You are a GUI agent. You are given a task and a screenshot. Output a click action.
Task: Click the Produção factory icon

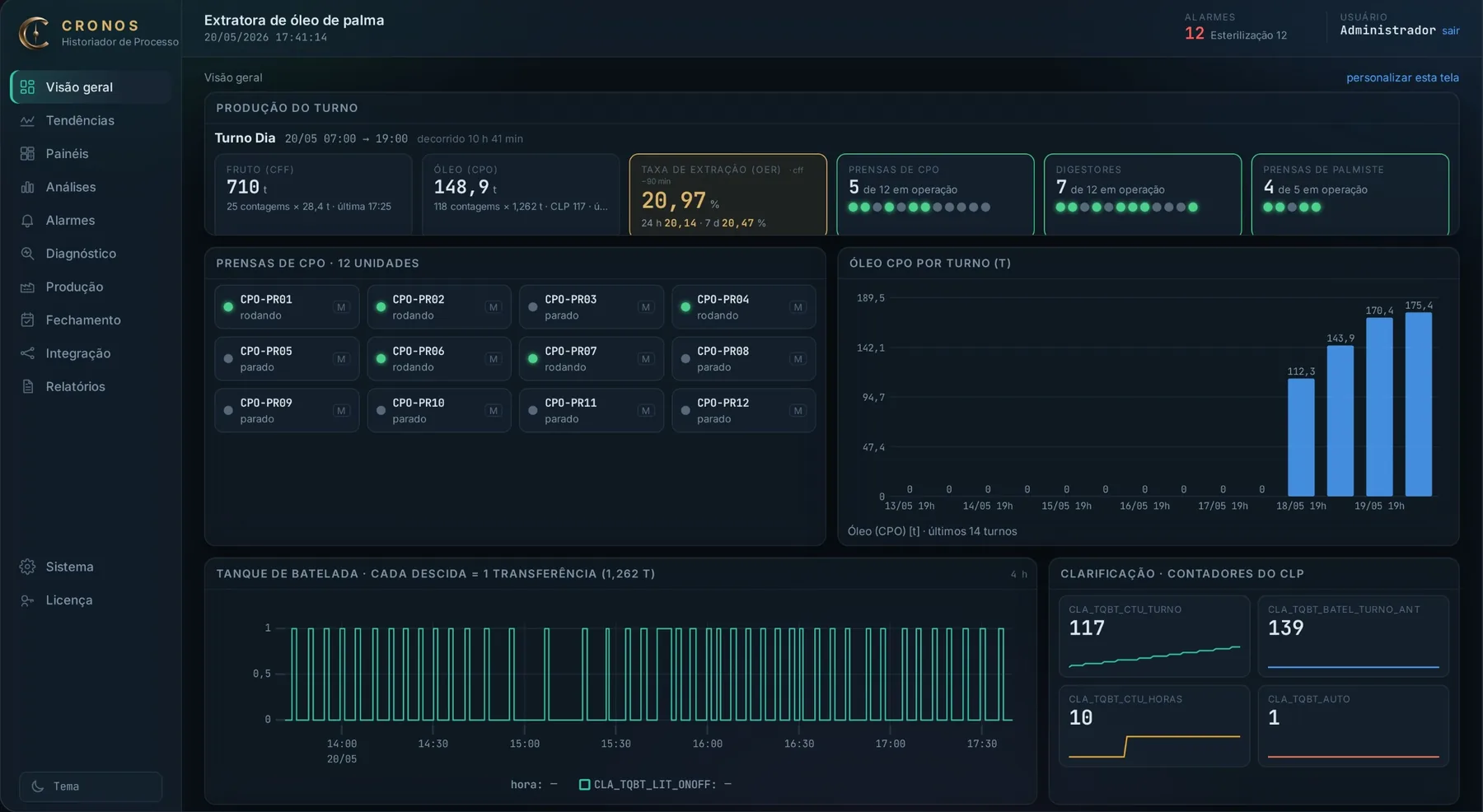coord(27,287)
